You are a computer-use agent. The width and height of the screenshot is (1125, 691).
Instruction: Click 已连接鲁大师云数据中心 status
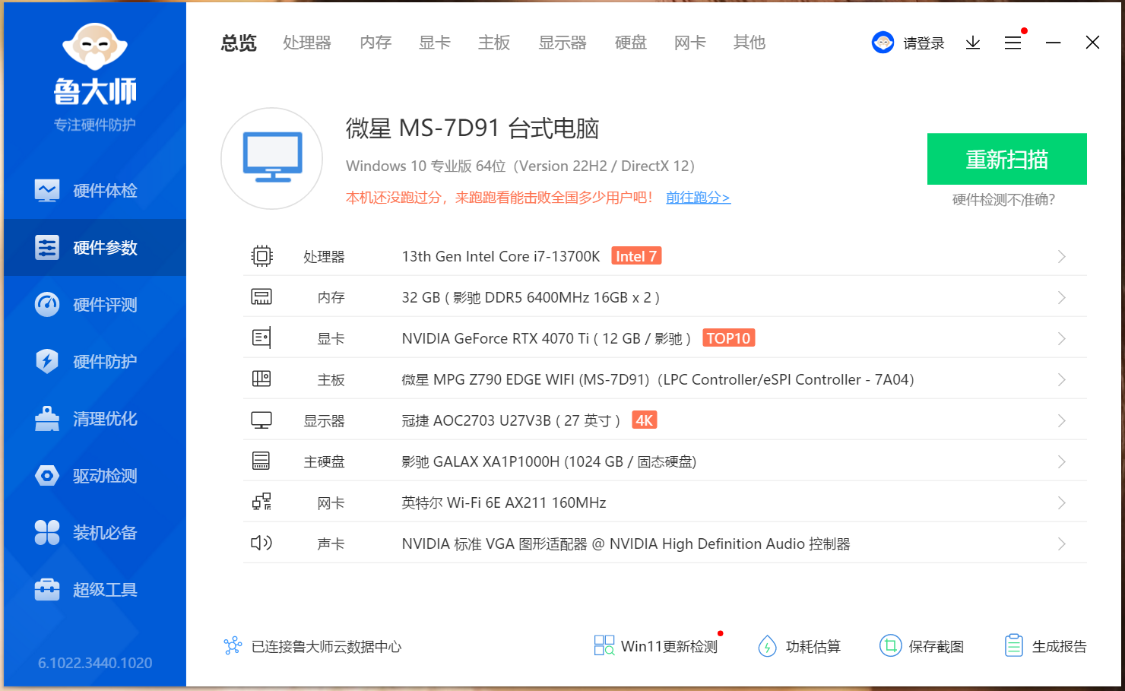312,647
